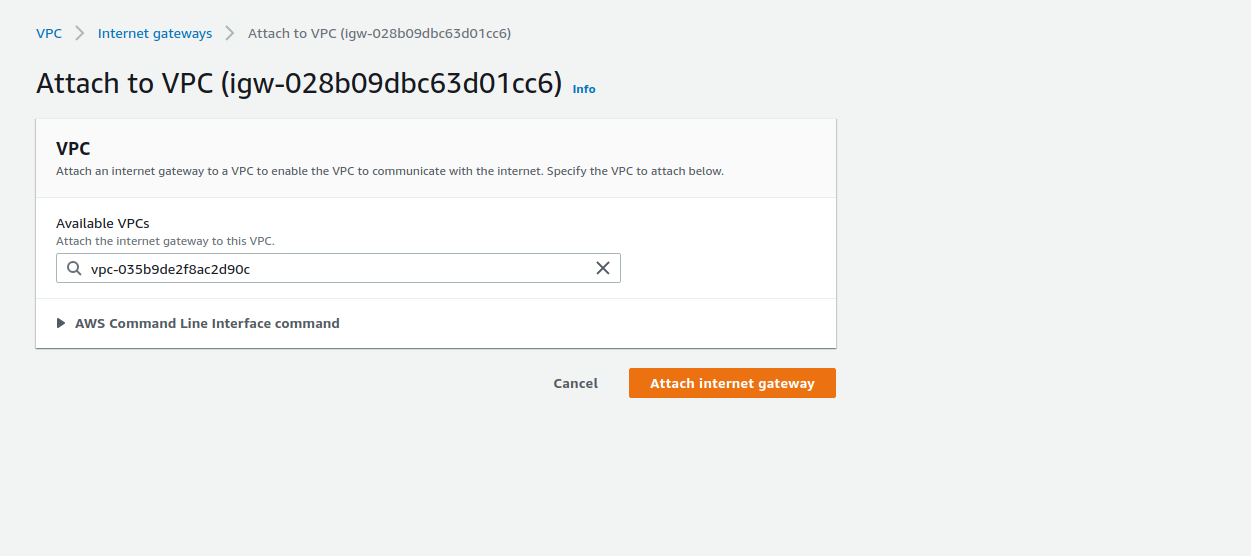This screenshot has width=1251, height=556.
Task: Click the VPC section description sentence
Action: (x=389, y=171)
